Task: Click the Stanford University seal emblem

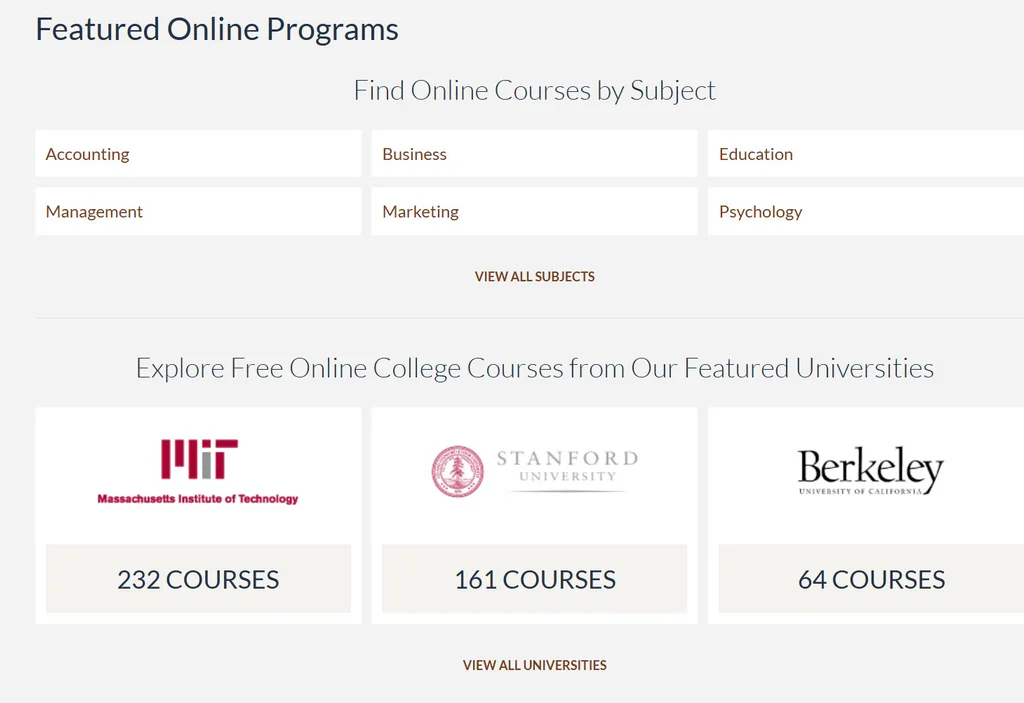Action: [457, 471]
